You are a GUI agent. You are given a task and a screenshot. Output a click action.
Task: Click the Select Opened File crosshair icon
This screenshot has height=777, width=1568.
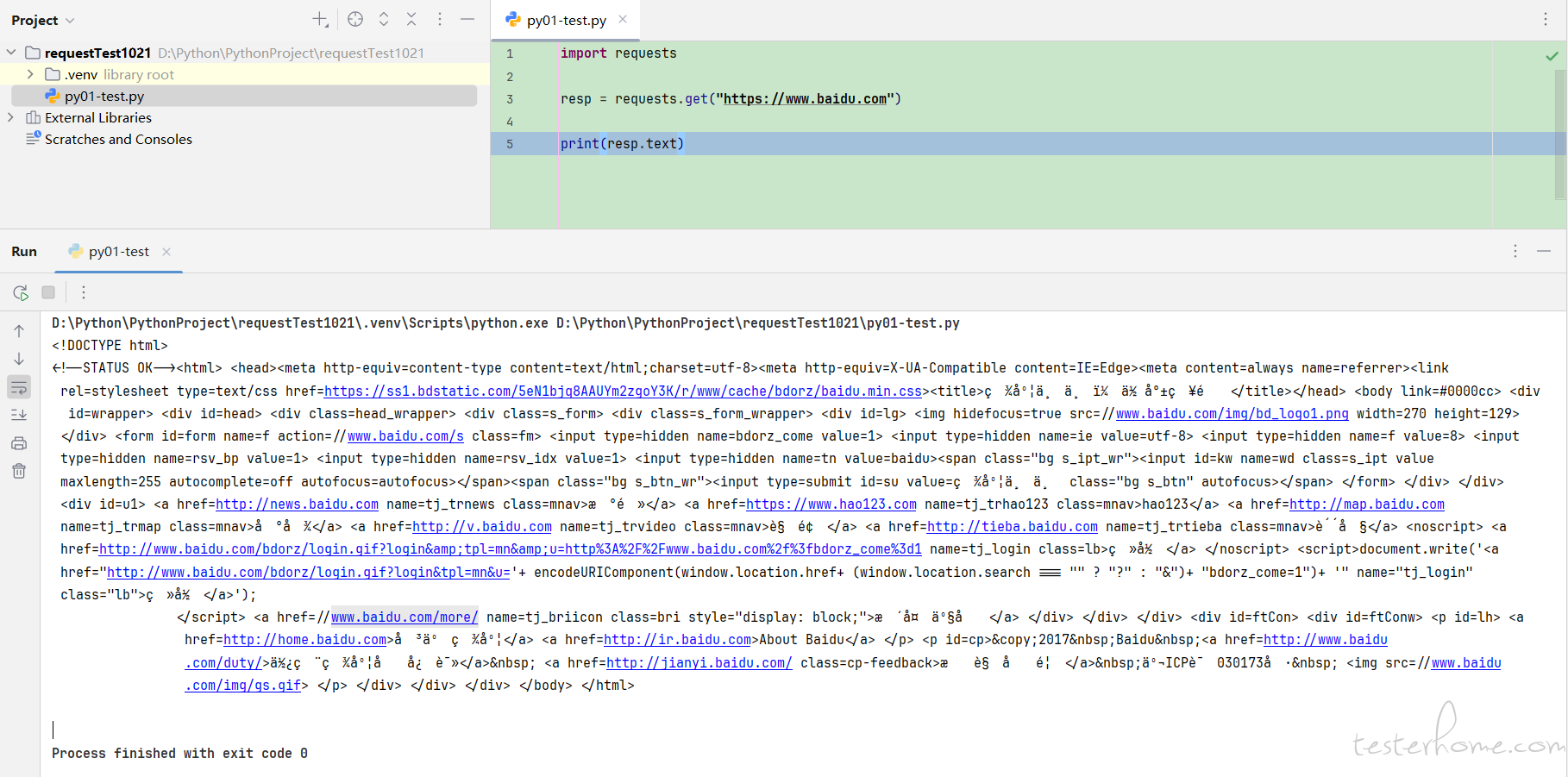pos(355,19)
